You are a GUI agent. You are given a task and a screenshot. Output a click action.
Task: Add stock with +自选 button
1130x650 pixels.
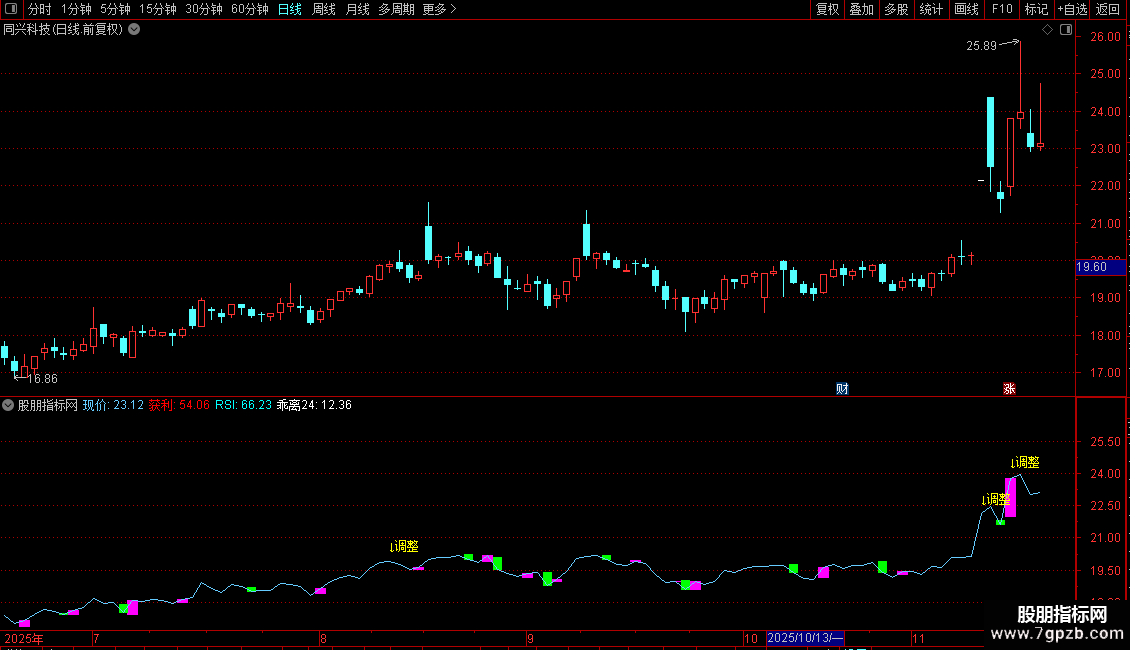pos(1072,9)
